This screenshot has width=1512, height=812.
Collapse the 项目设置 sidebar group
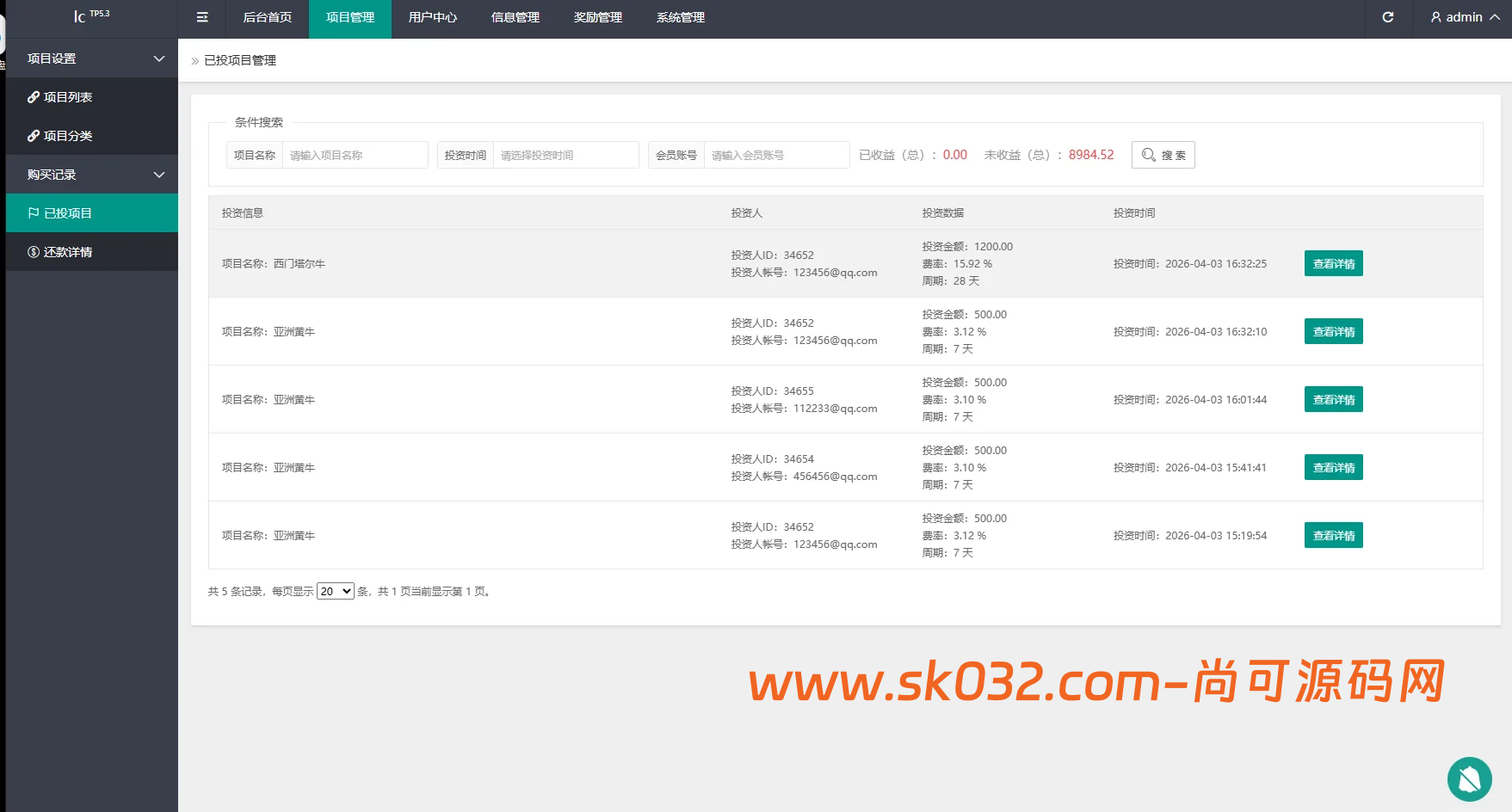coord(91,58)
